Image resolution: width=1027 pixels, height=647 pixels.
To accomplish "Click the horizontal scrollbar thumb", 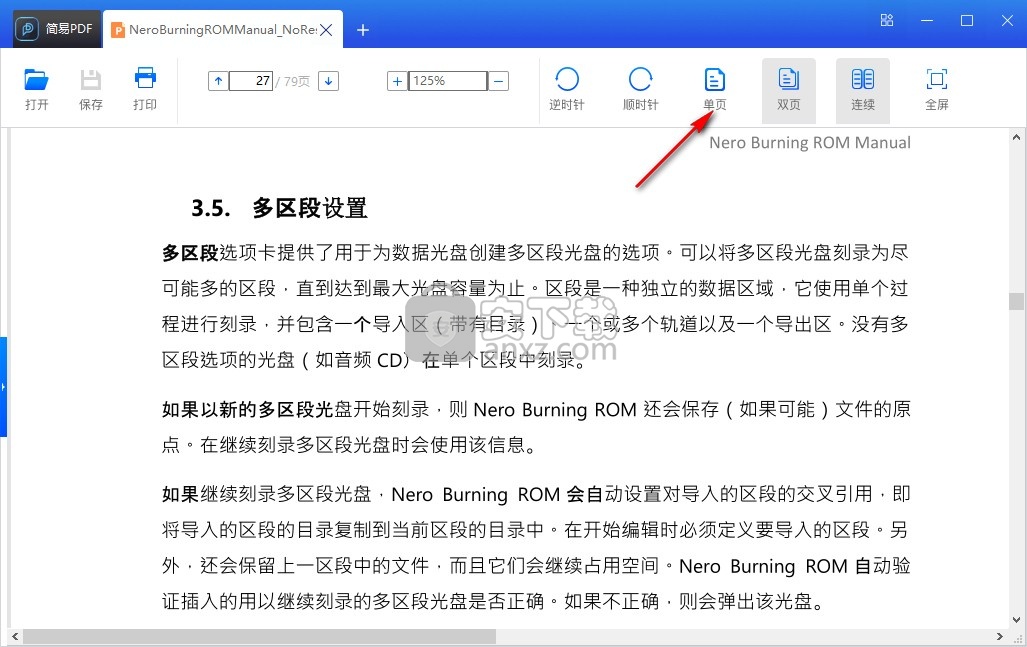I will point(259,637).
